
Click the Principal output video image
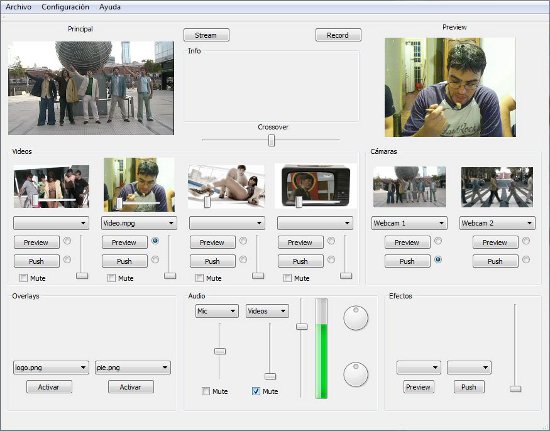[91, 88]
